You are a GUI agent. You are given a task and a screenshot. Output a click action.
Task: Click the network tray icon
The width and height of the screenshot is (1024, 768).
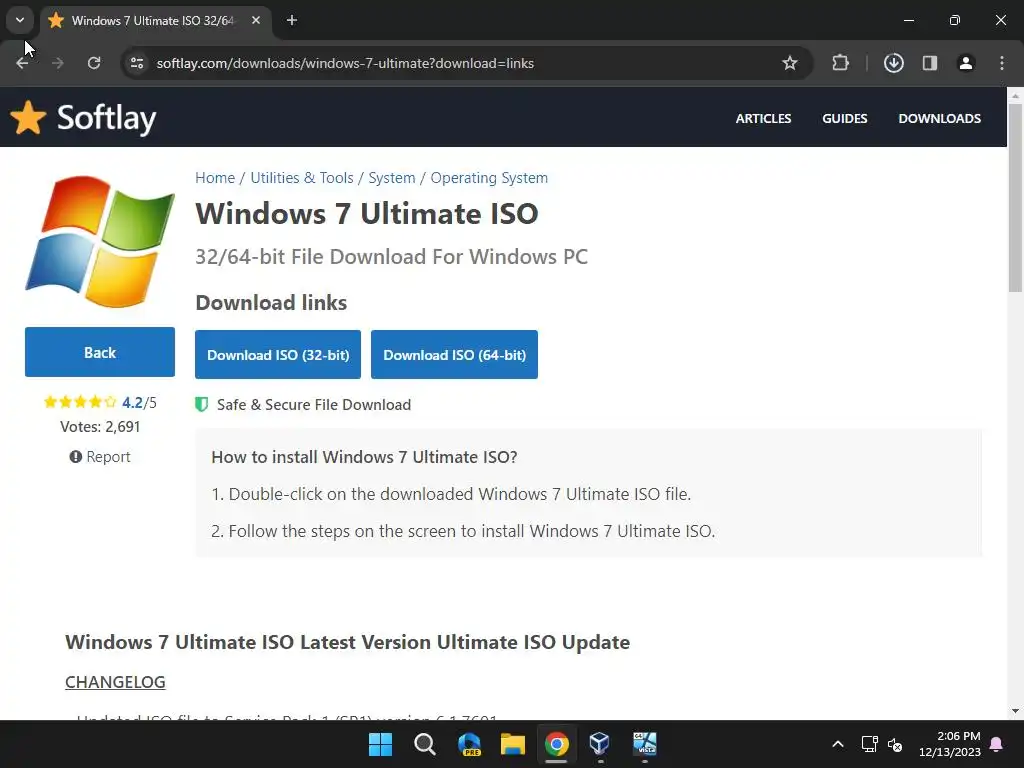pos(869,744)
